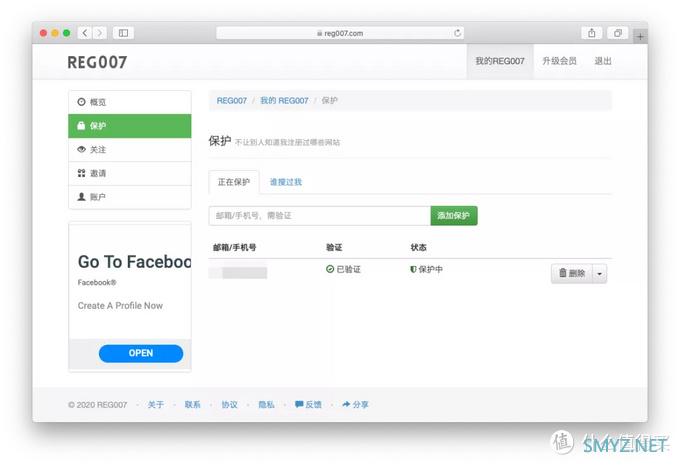Open the 协议 footer link

(229, 405)
